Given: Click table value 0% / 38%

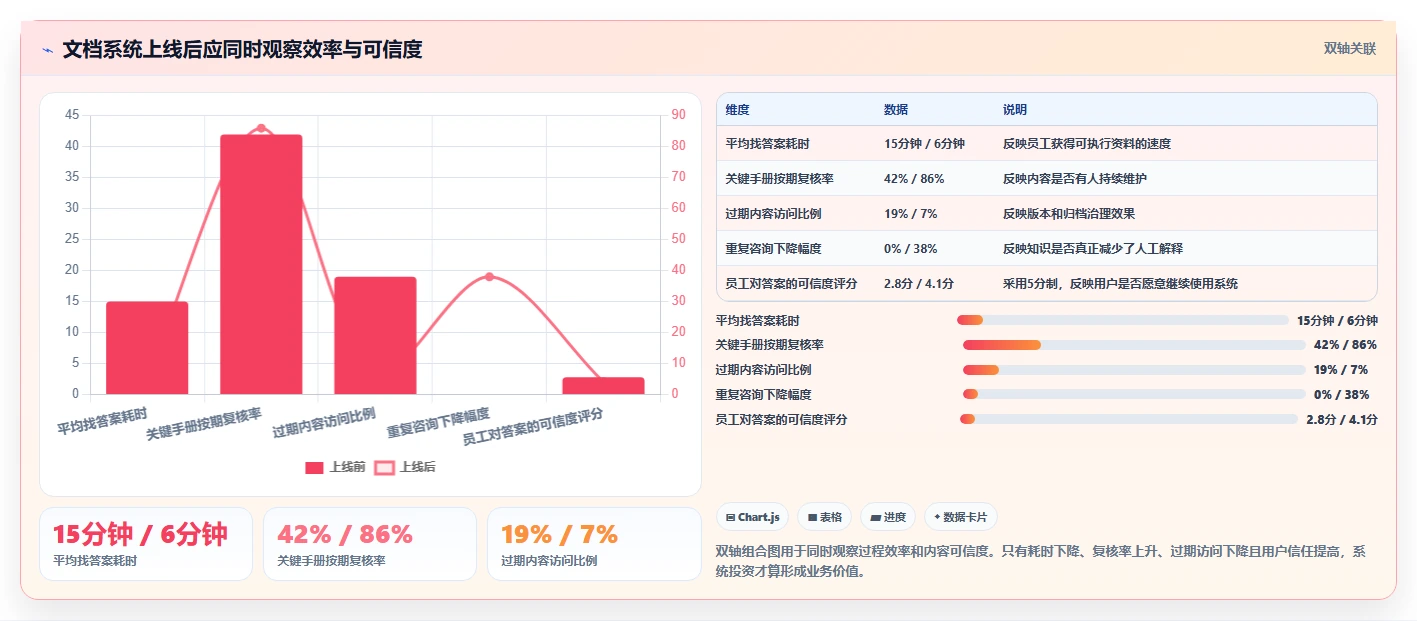Looking at the screenshot, I should point(910,249).
